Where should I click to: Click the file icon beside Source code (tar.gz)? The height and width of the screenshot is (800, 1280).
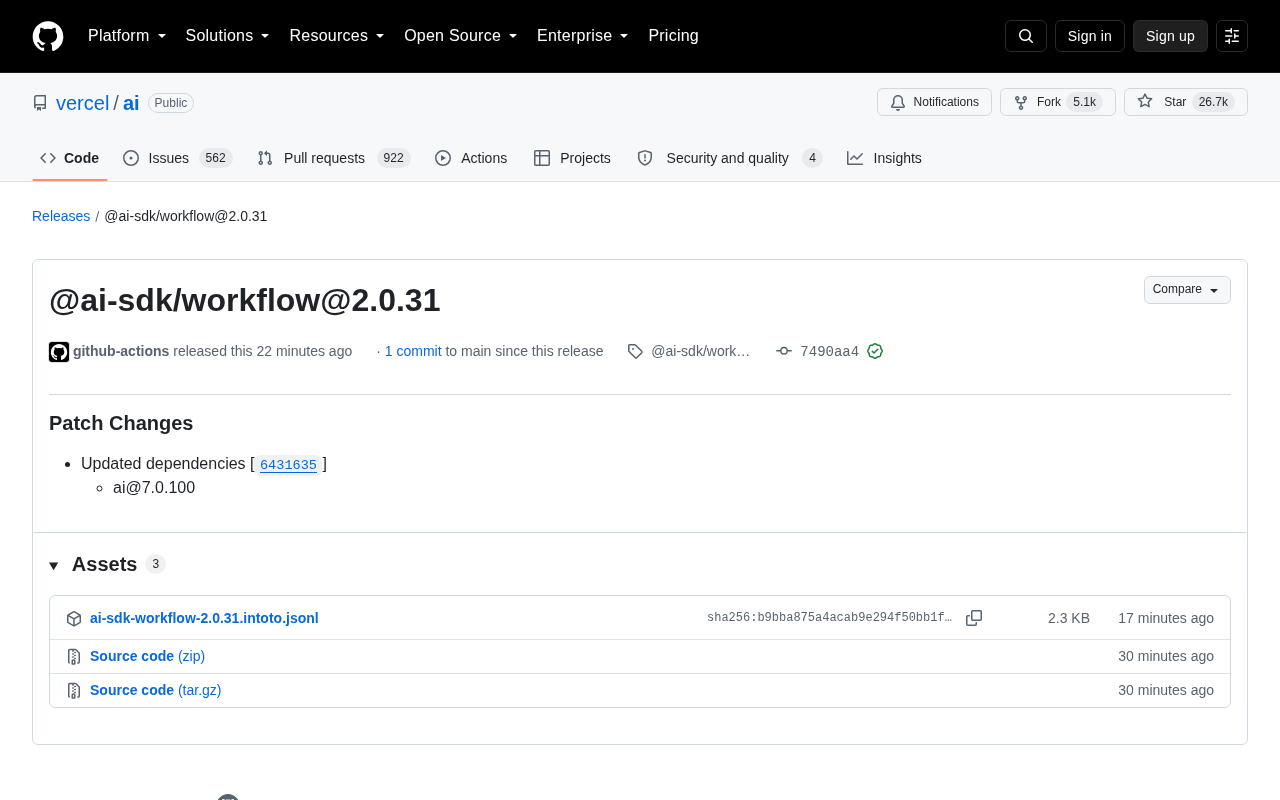click(x=74, y=691)
